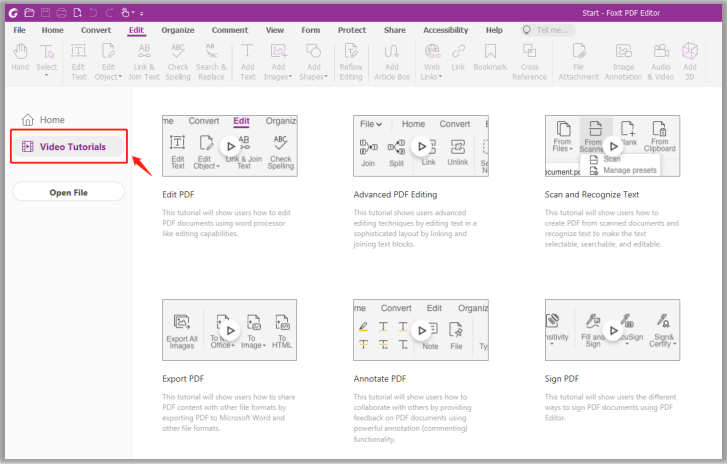Screen dimensions: 727x464
Task: Play the Advanced PDF Editing tutorial
Action: pos(421,146)
